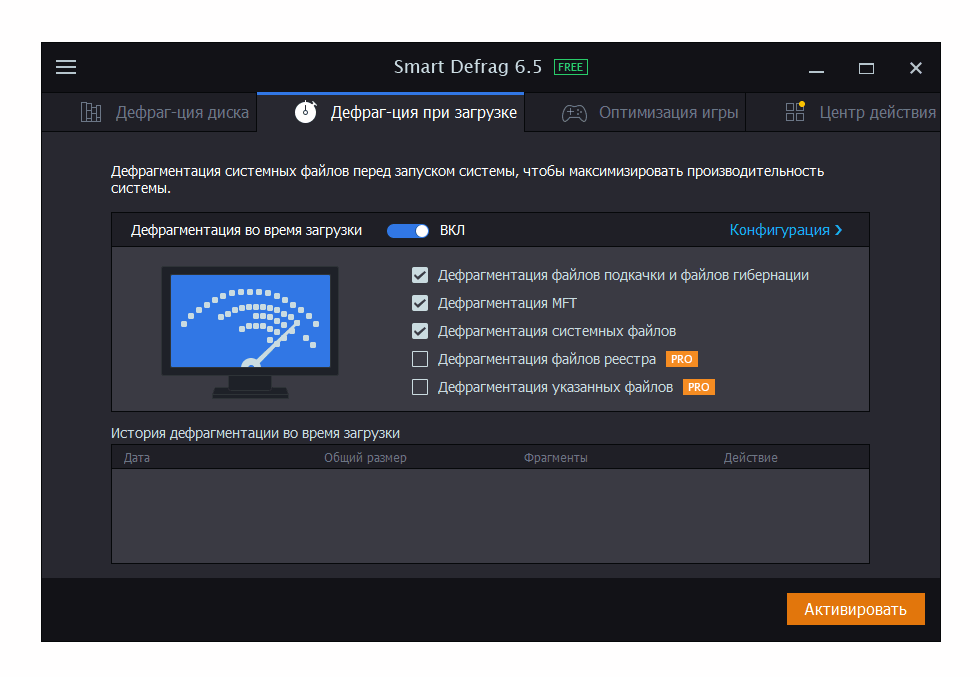The width and height of the screenshot is (980, 677).
Task: Click the FREE edition badge
Action: click(571, 68)
